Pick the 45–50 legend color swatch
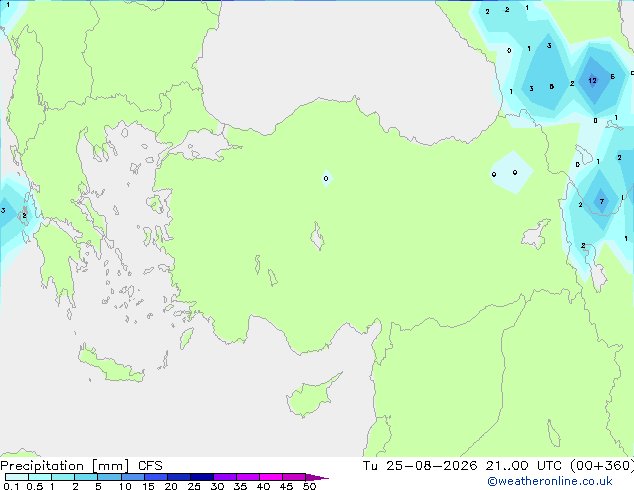Image resolution: width=634 pixels, height=490 pixels. (x=294, y=477)
